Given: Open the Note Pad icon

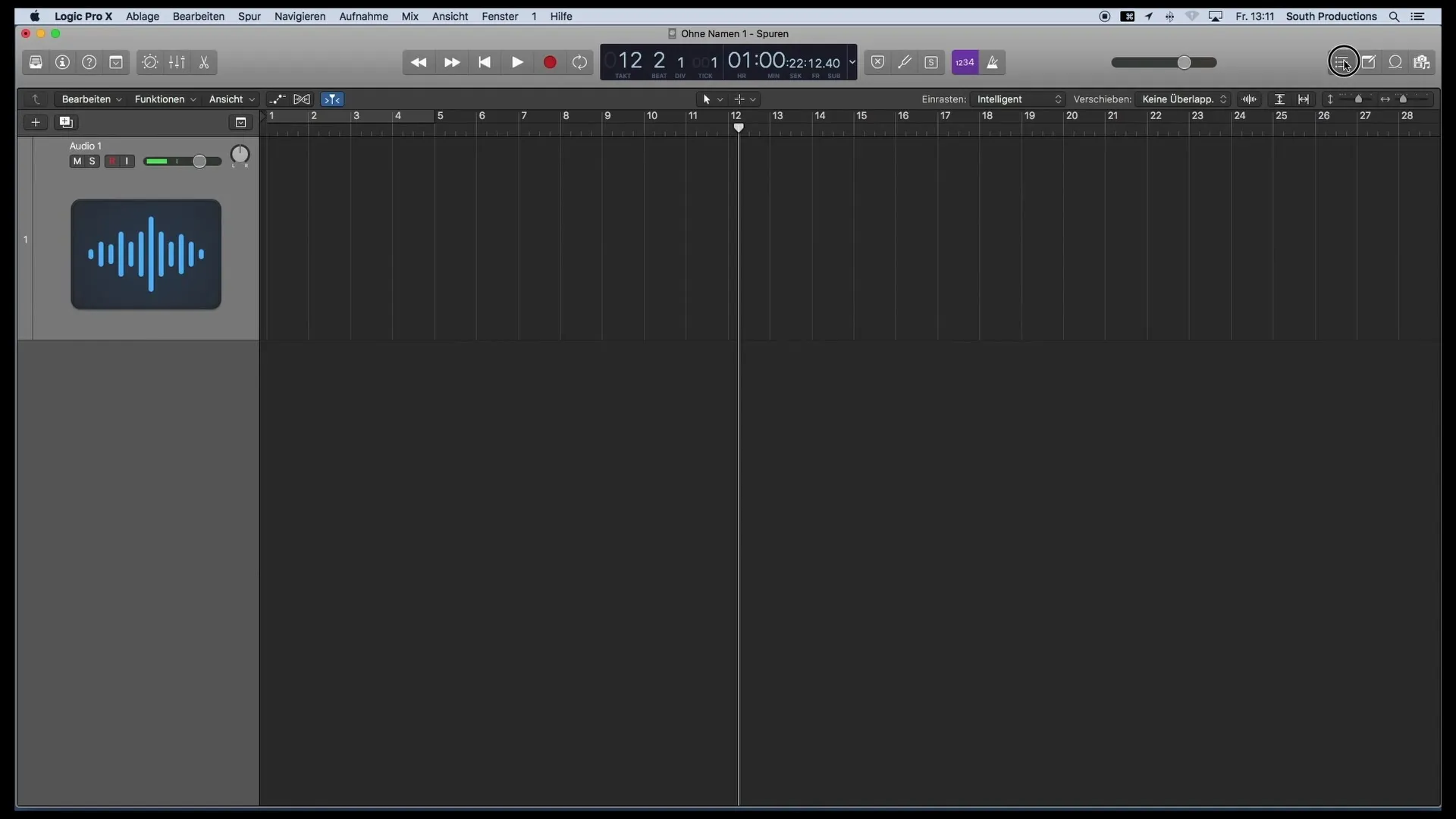Looking at the screenshot, I should [1369, 62].
